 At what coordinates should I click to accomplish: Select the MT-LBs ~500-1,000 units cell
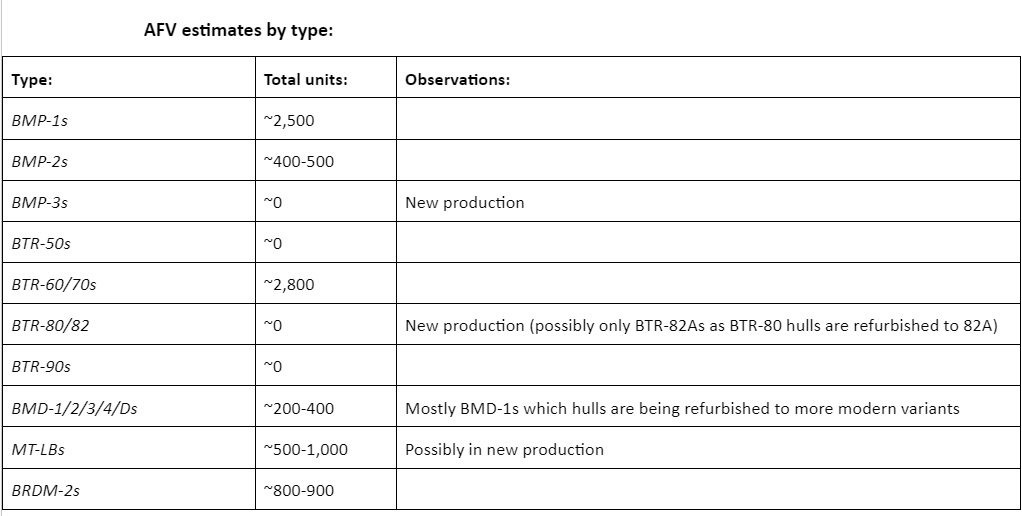[x=305, y=450]
